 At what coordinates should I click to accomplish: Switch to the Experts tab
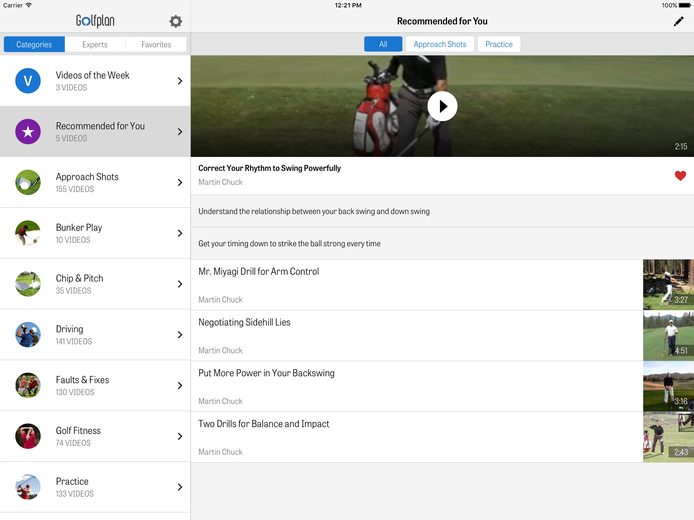pos(95,44)
